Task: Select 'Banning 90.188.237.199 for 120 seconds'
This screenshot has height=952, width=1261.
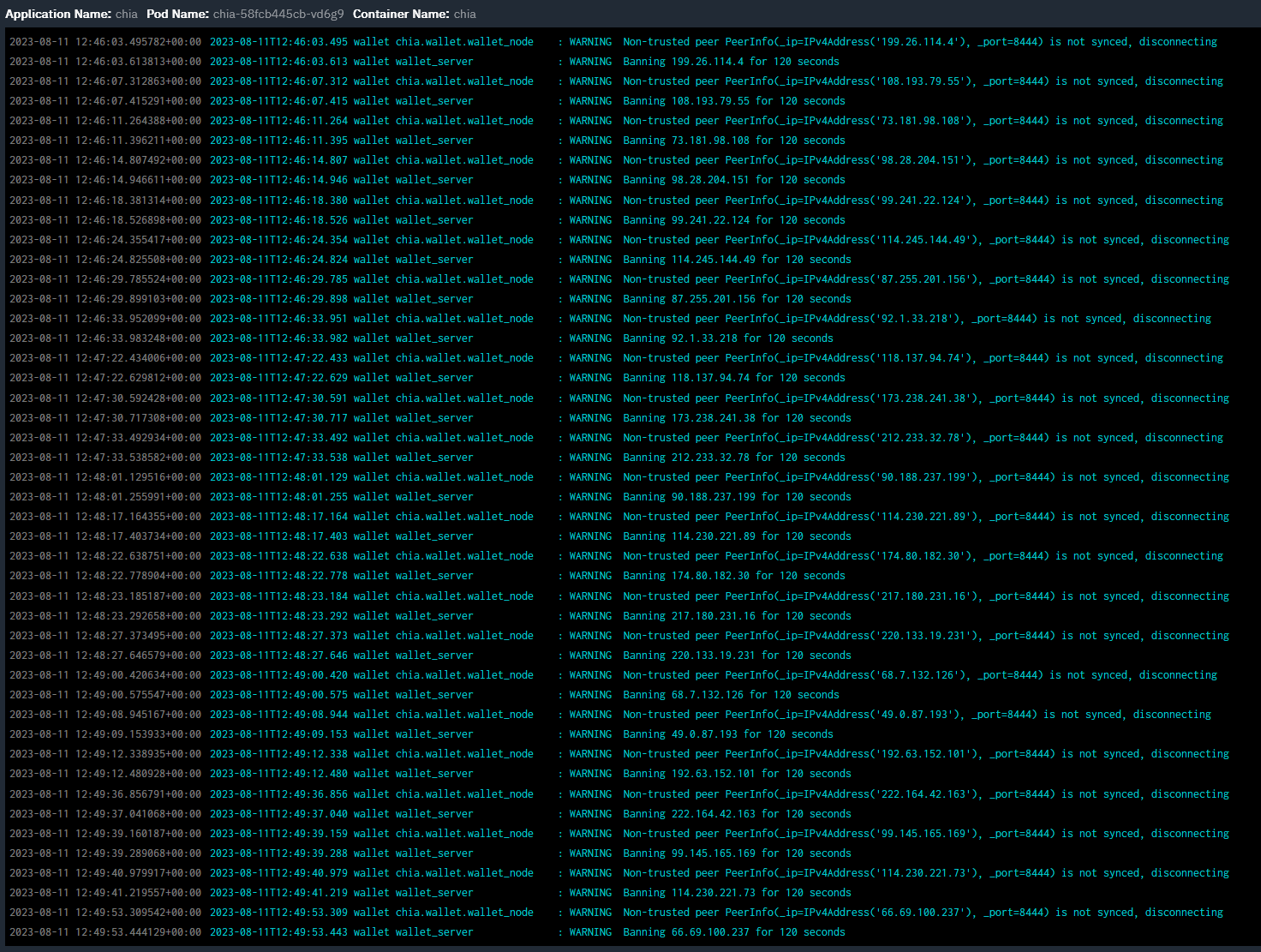Action: [737, 497]
